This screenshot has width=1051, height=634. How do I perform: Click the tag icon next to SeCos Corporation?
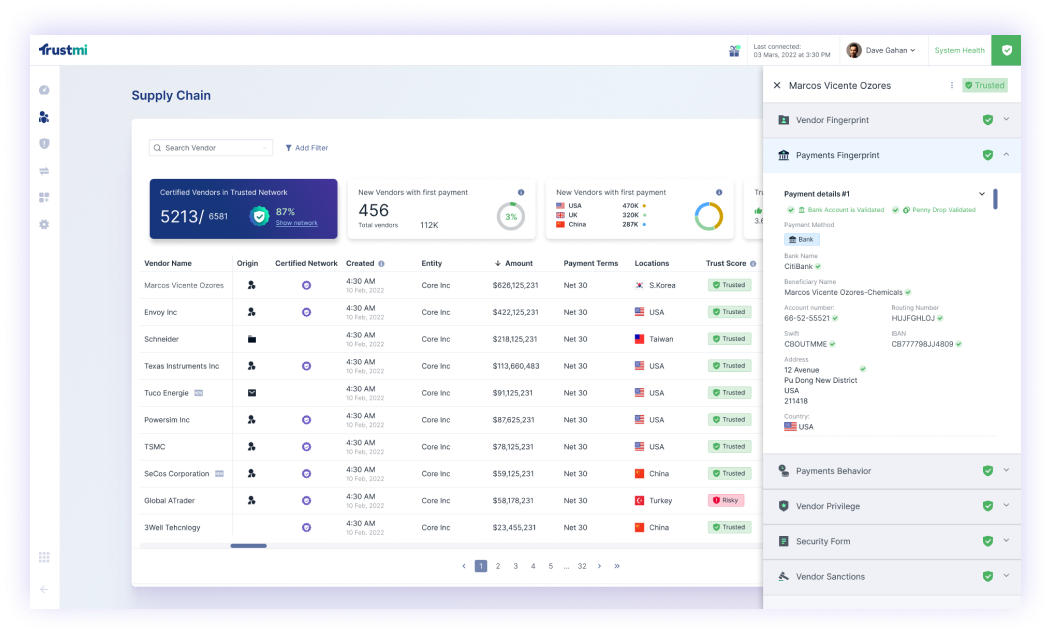click(219, 474)
